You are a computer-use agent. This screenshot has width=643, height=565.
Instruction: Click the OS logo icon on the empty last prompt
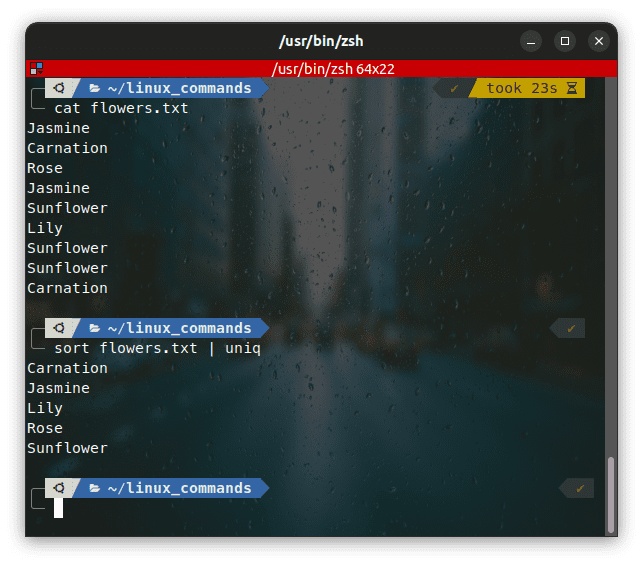[x=59, y=488]
